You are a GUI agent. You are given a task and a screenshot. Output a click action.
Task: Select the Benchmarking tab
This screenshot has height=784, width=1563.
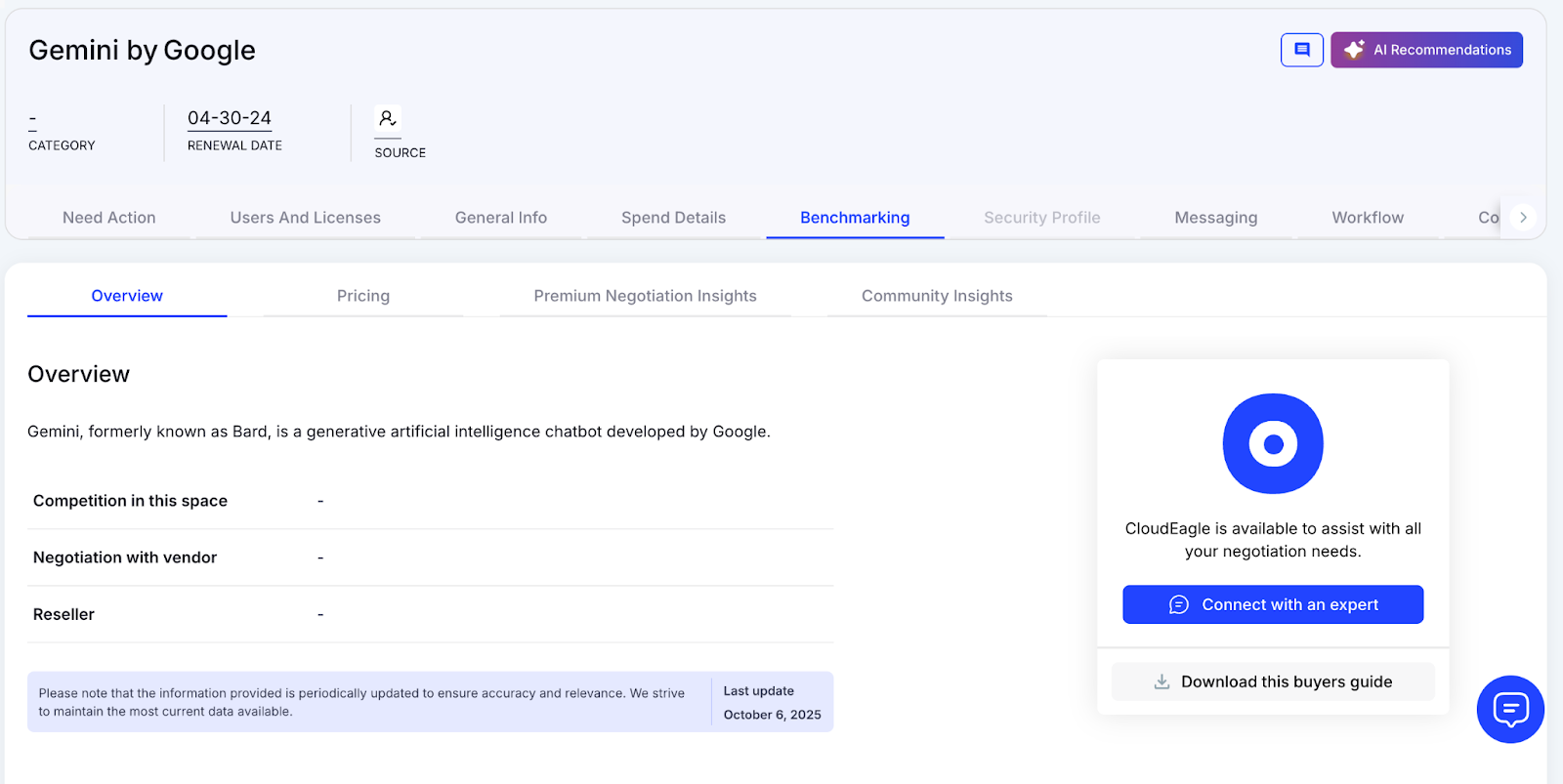click(855, 218)
